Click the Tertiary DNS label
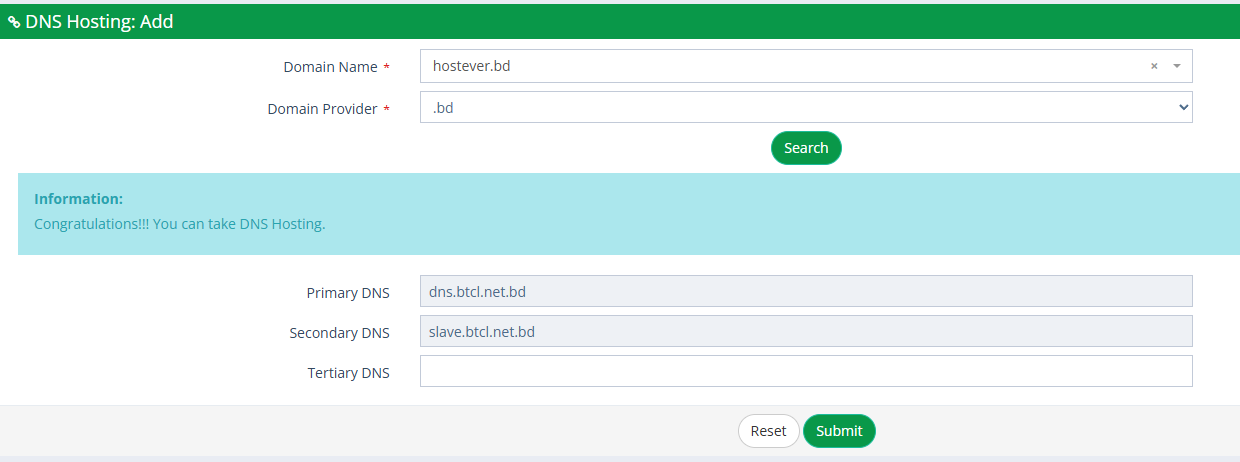This screenshot has width=1240, height=462. click(348, 373)
